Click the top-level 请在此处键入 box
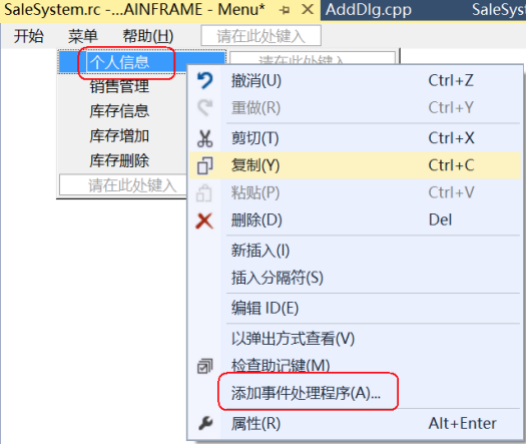Image resolution: width=528 pixels, height=446 pixels. pos(261,36)
